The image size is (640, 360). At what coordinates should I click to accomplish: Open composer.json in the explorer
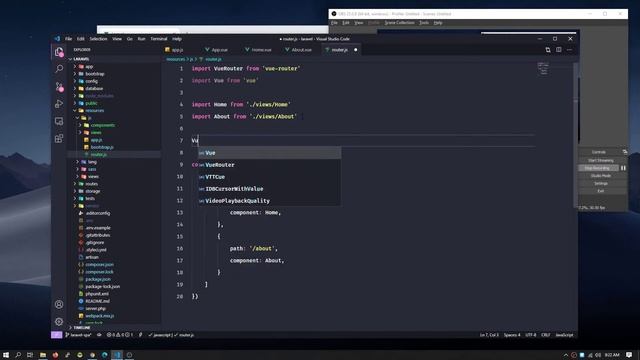tap(100, 264)
